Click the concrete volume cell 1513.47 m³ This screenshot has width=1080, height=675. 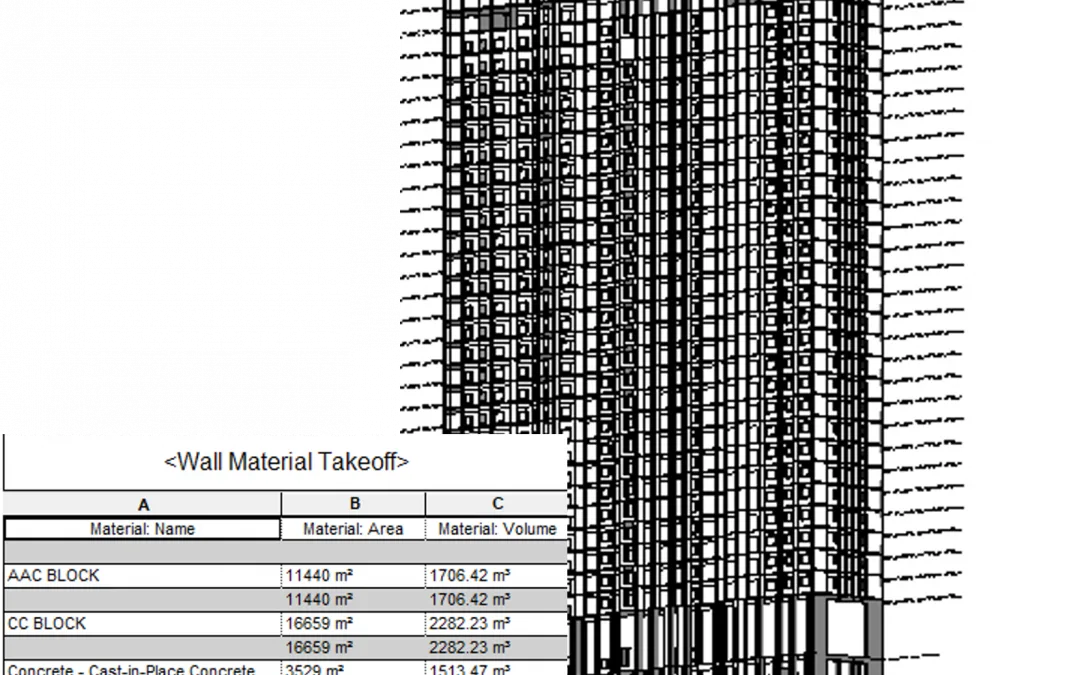pos(497,668)
